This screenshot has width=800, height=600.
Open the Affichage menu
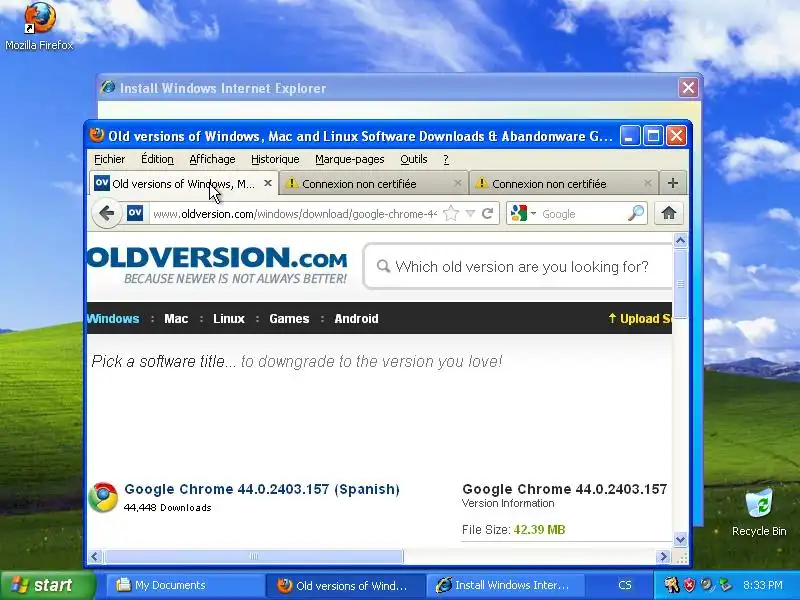(x=212, y=159)
